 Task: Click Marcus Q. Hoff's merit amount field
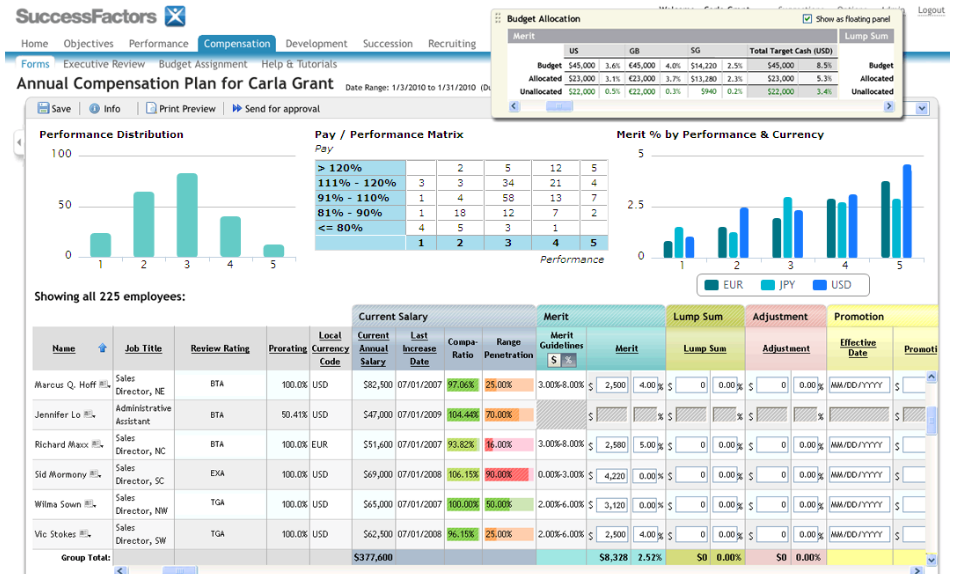click(x=613, y=385)
